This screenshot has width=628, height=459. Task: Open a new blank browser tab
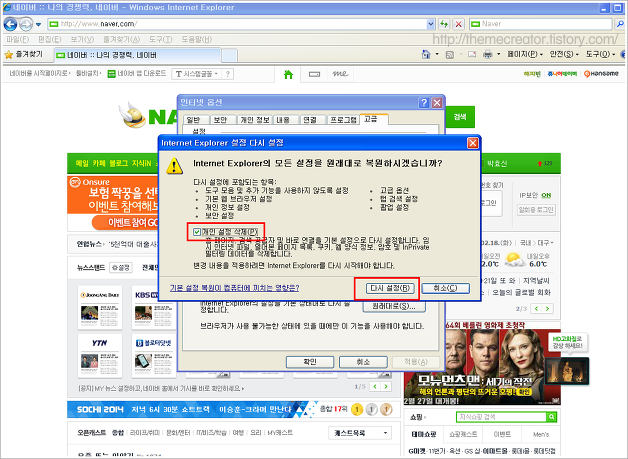[229, 55]
